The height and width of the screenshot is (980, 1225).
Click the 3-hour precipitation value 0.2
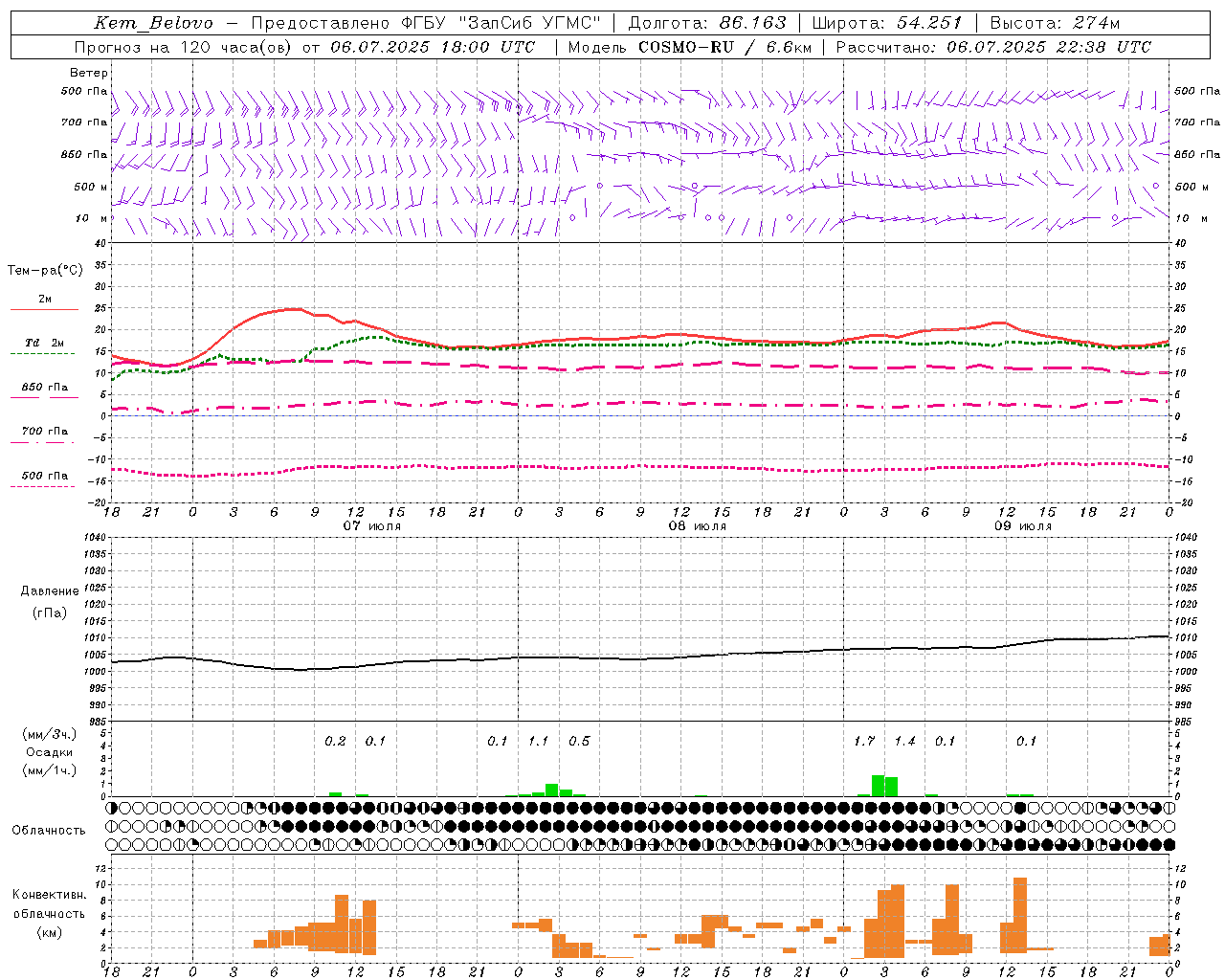(335, 742)
